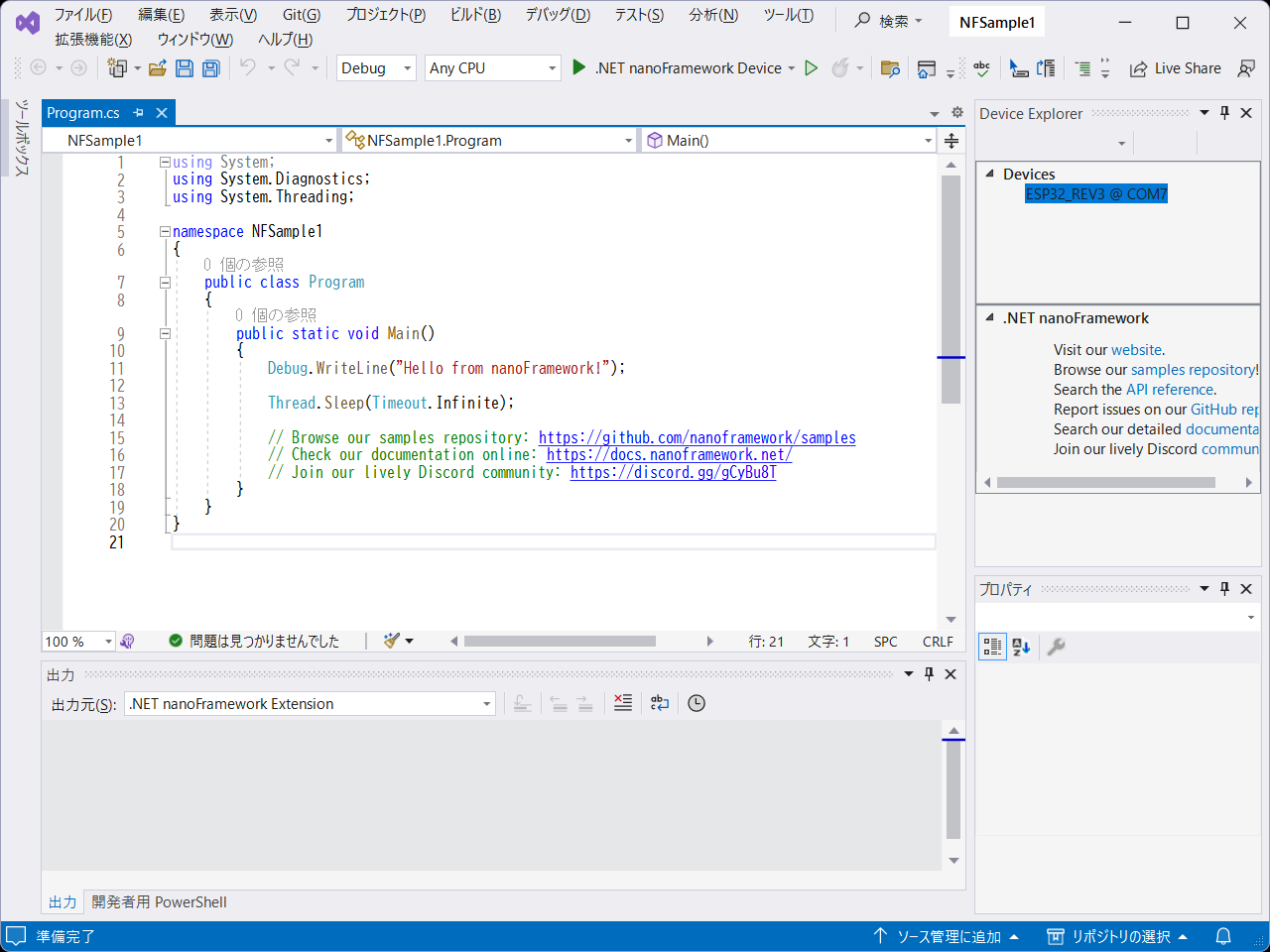Collapse the Devices tree node
The image size is (1270, 952).
coord(989,174)
